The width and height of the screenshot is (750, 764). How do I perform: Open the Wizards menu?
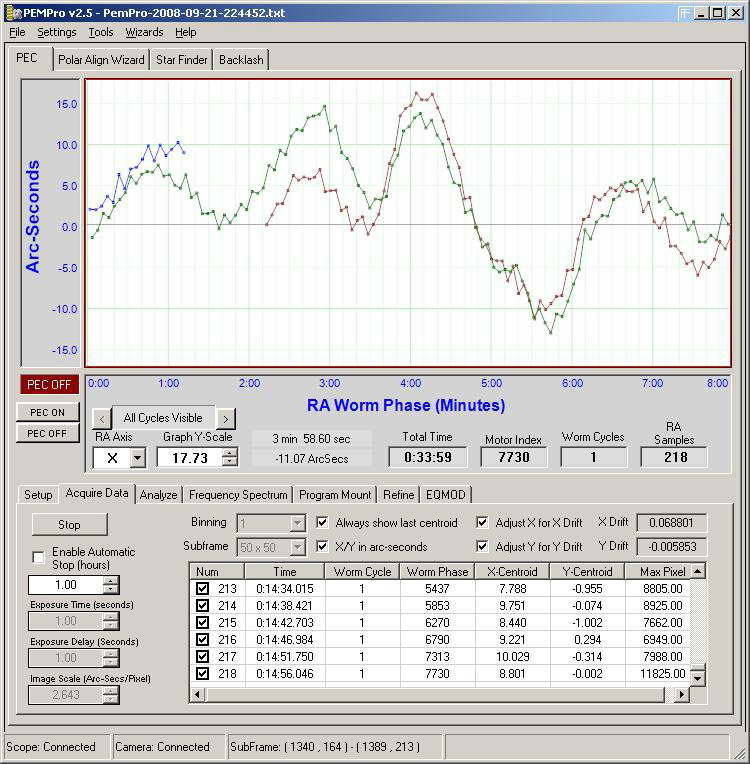click(x=144, y=32)
